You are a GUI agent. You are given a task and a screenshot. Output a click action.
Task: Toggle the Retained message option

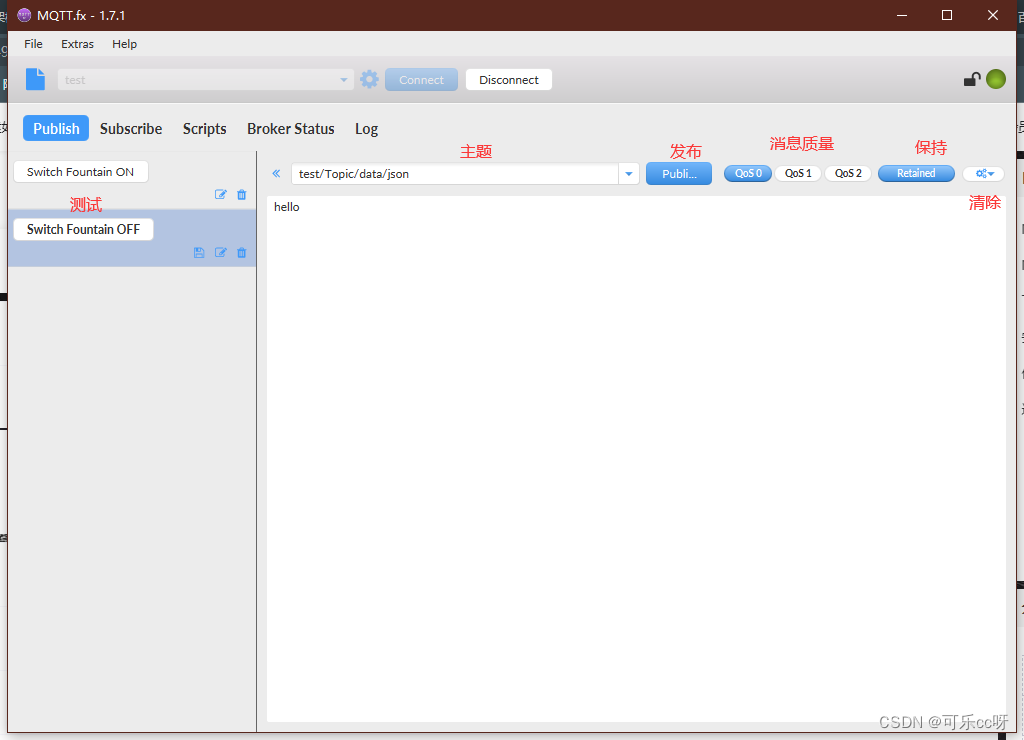click(x=916, y=174)
